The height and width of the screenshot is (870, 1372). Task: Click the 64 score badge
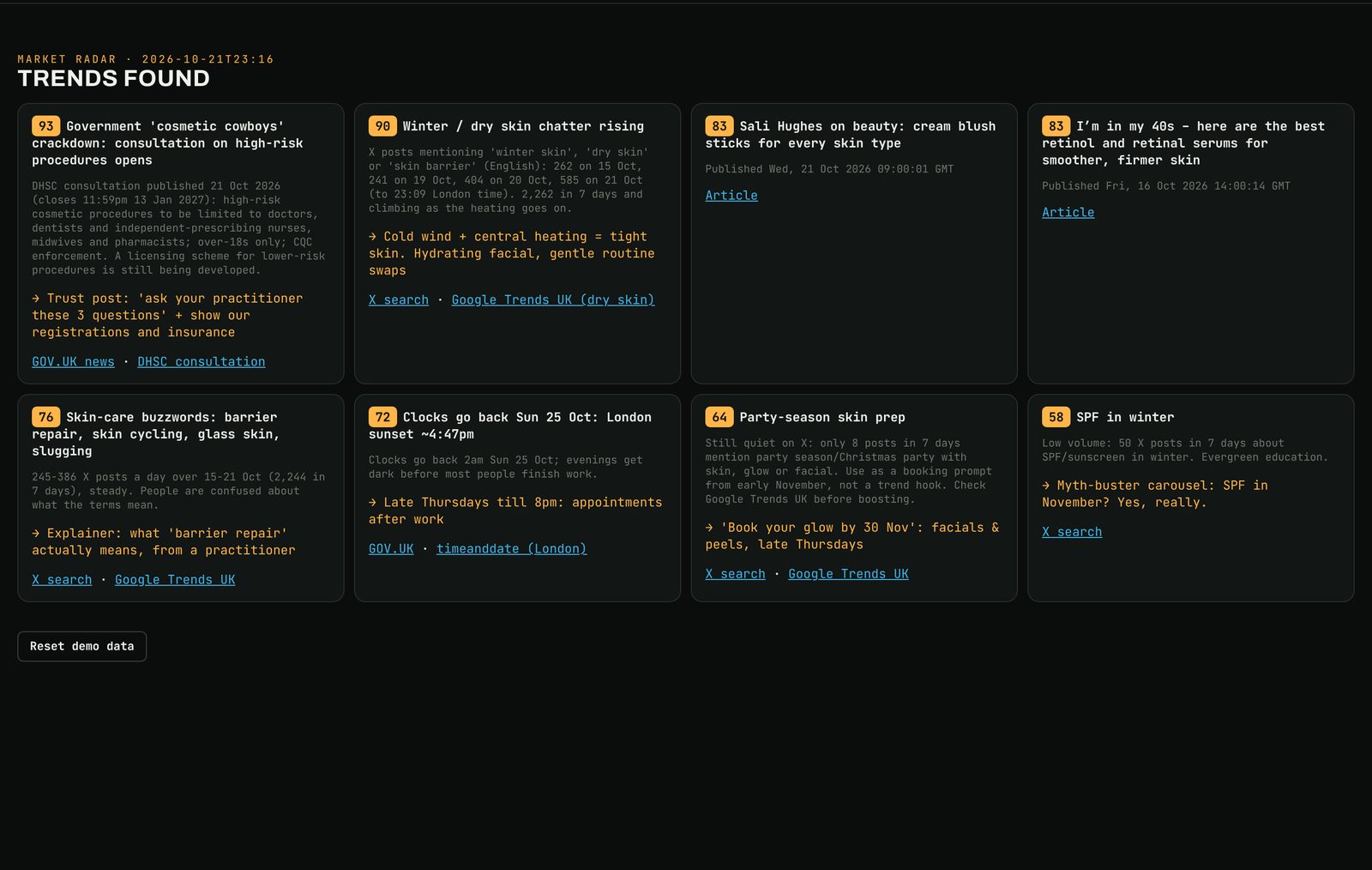click(x=719, y=417)
